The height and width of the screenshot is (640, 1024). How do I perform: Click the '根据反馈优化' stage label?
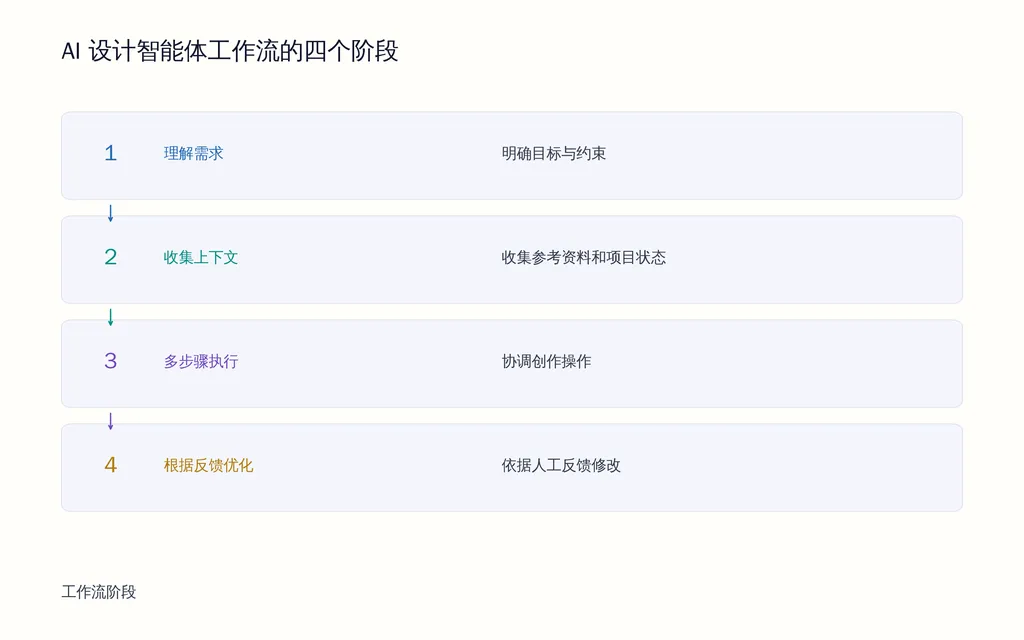pyautogui.click(x=208, y=465)
